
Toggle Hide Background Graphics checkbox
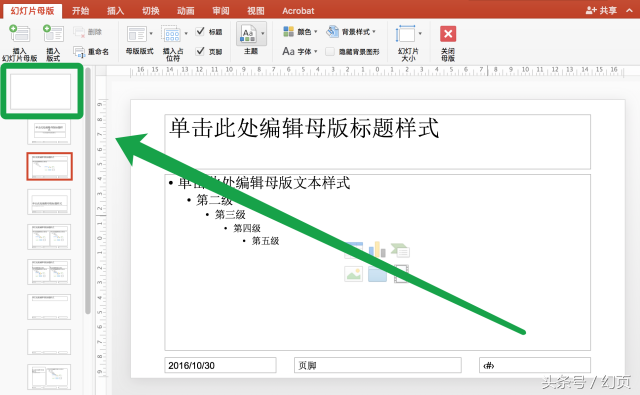[330, 51]
